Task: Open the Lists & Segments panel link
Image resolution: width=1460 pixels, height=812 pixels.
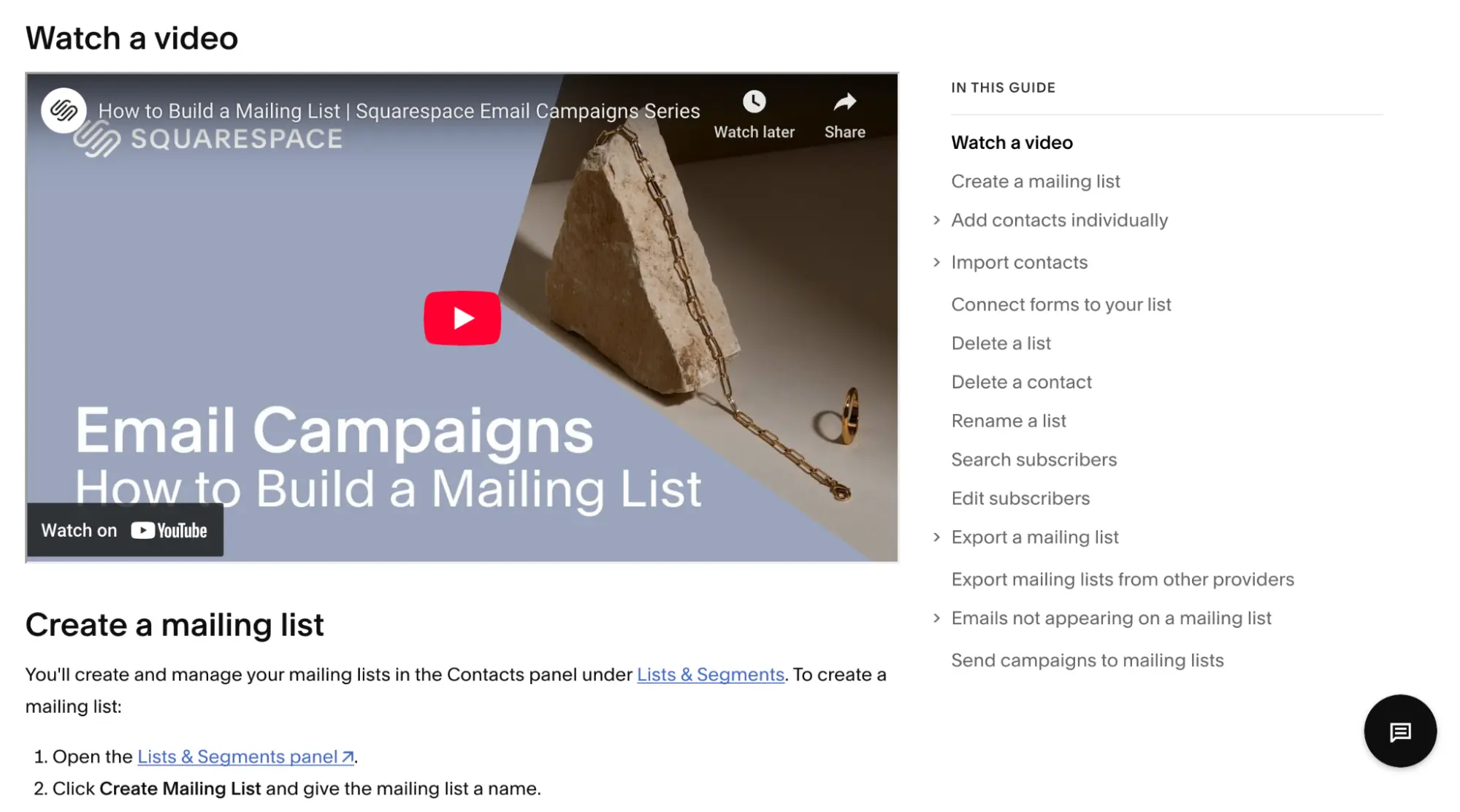Action: coord(244,756)
